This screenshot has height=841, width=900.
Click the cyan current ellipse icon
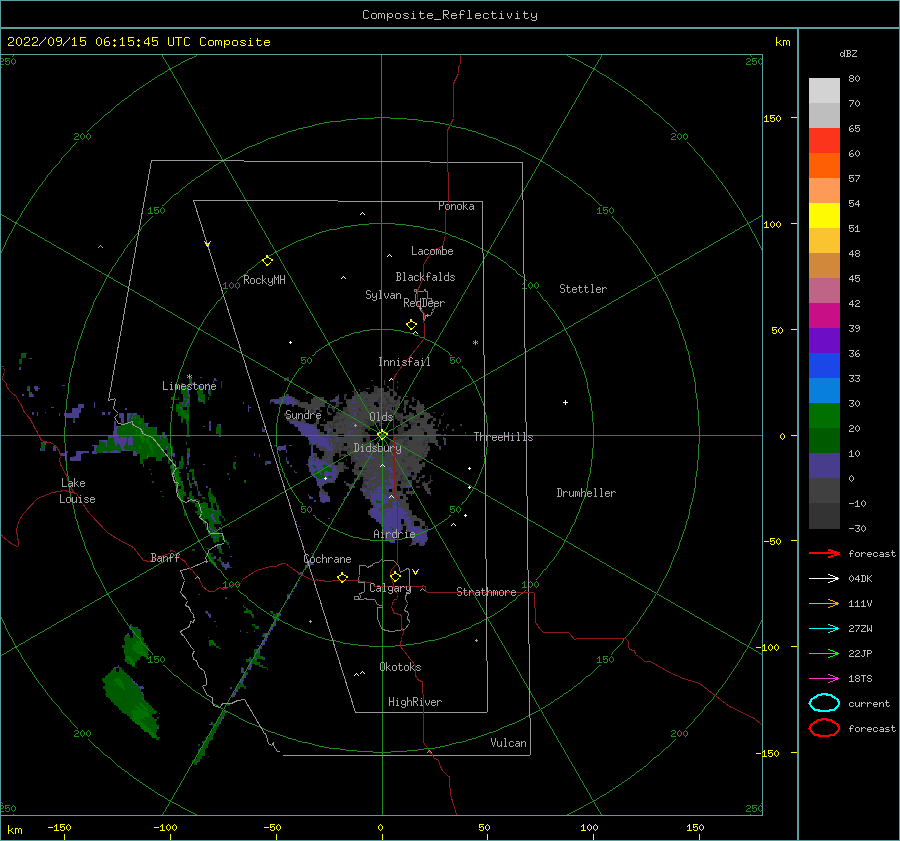824,703
